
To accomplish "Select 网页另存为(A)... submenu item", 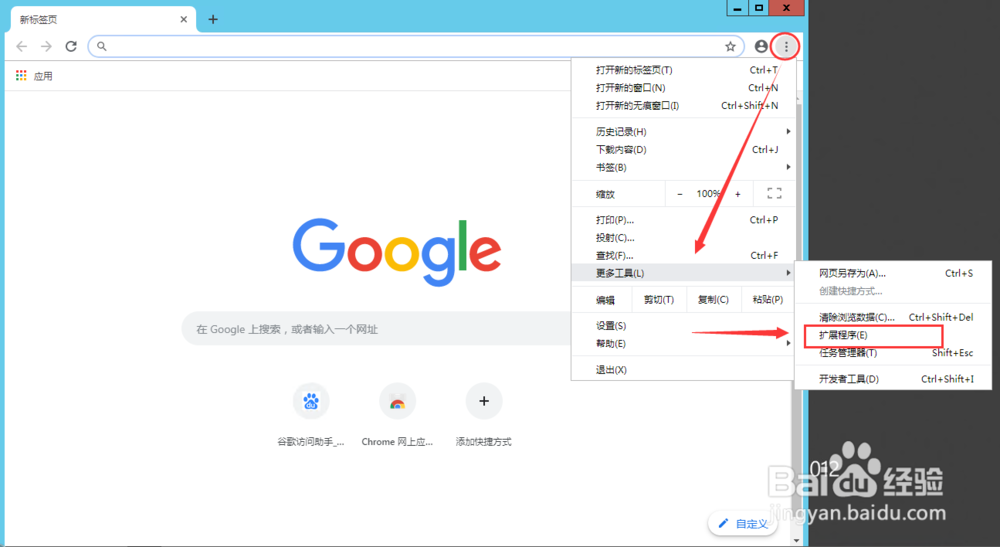I will tap(893, 274).
